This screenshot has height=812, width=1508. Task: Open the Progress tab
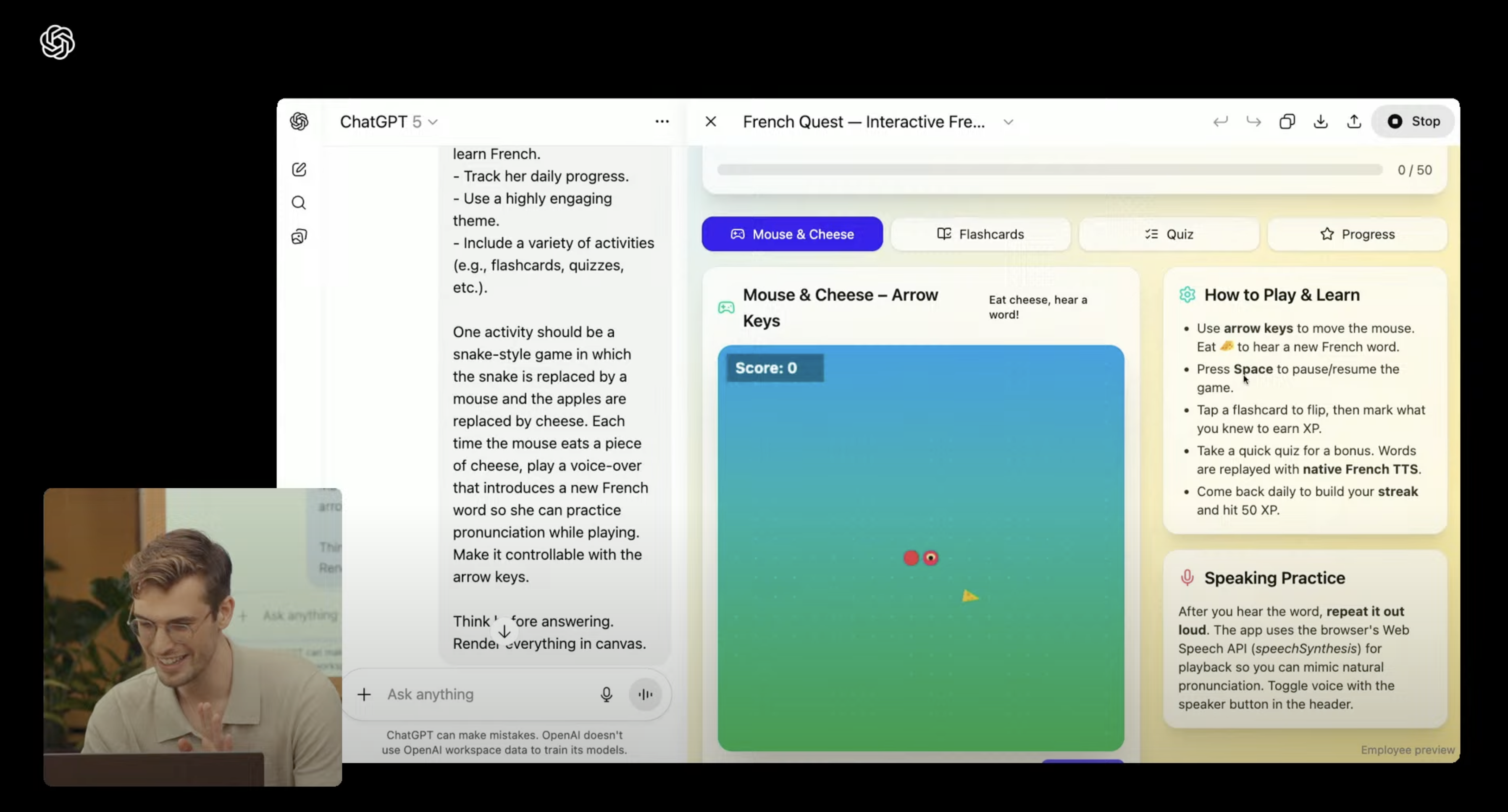click(1358, 234)
